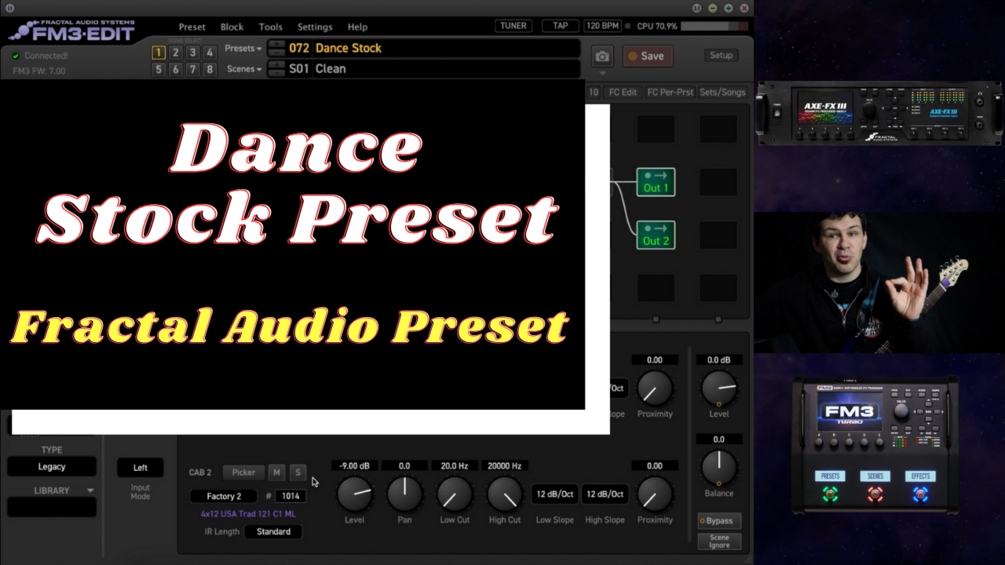Click the Setup button

tap(721, 55)
